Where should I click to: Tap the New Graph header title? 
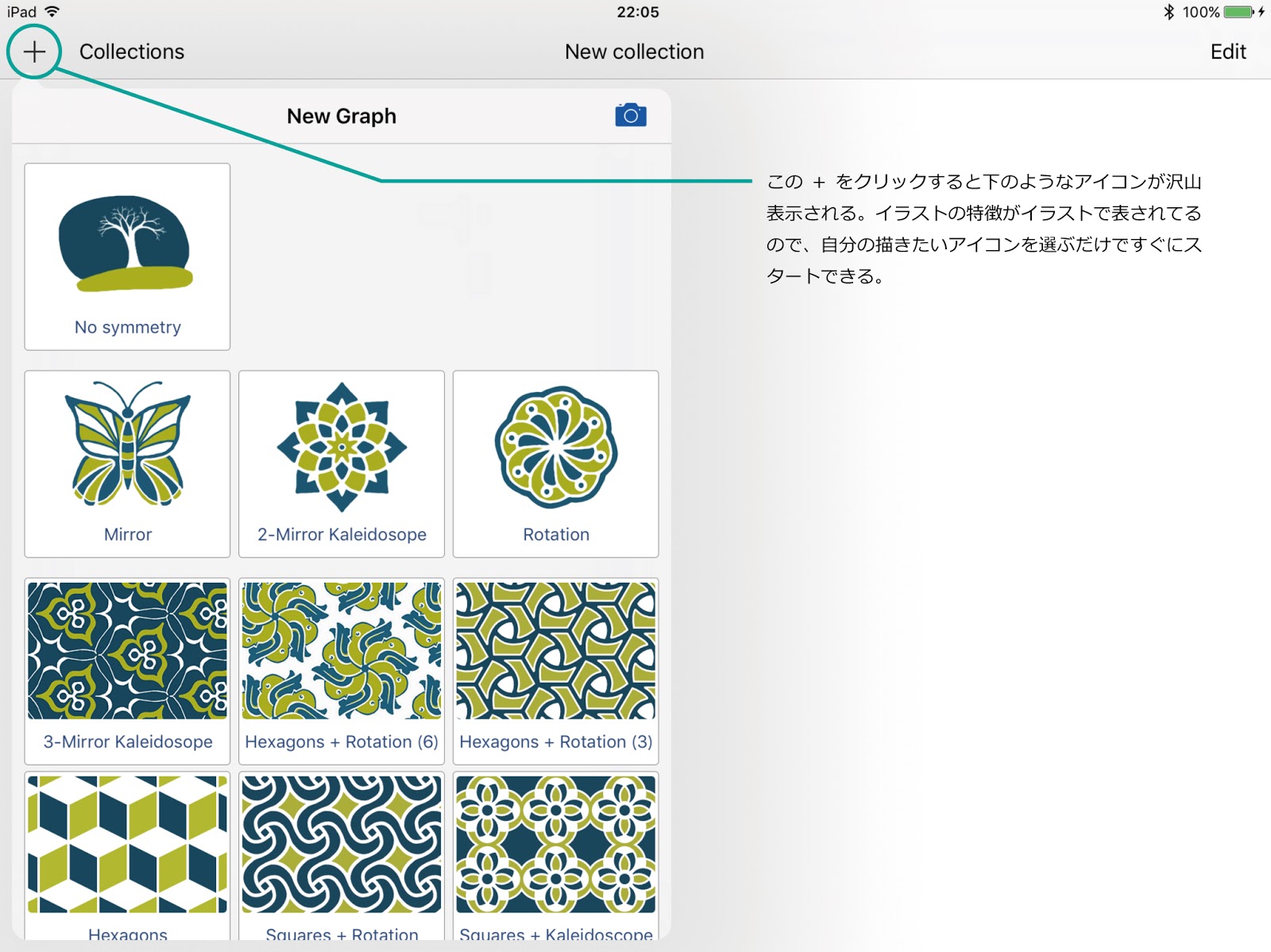342,116
